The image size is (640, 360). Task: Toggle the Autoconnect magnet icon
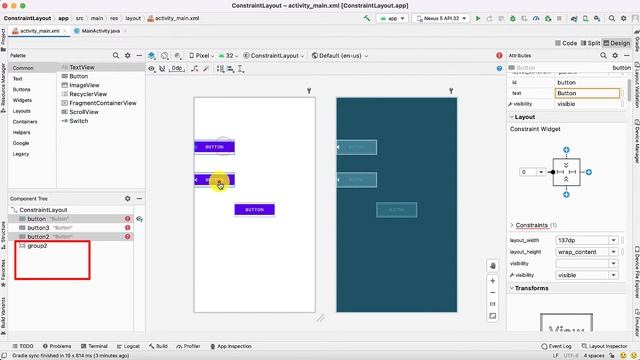point(162,69)
